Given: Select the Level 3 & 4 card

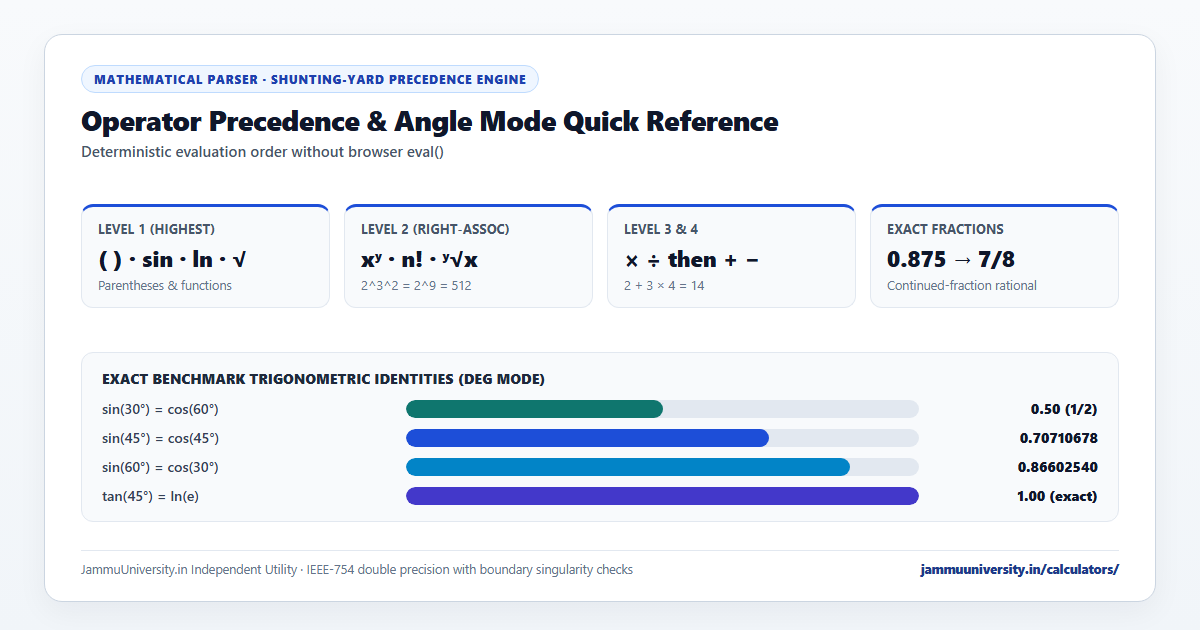Looking at the screenshot, I should pyautogui.click(x=731, y=256).
